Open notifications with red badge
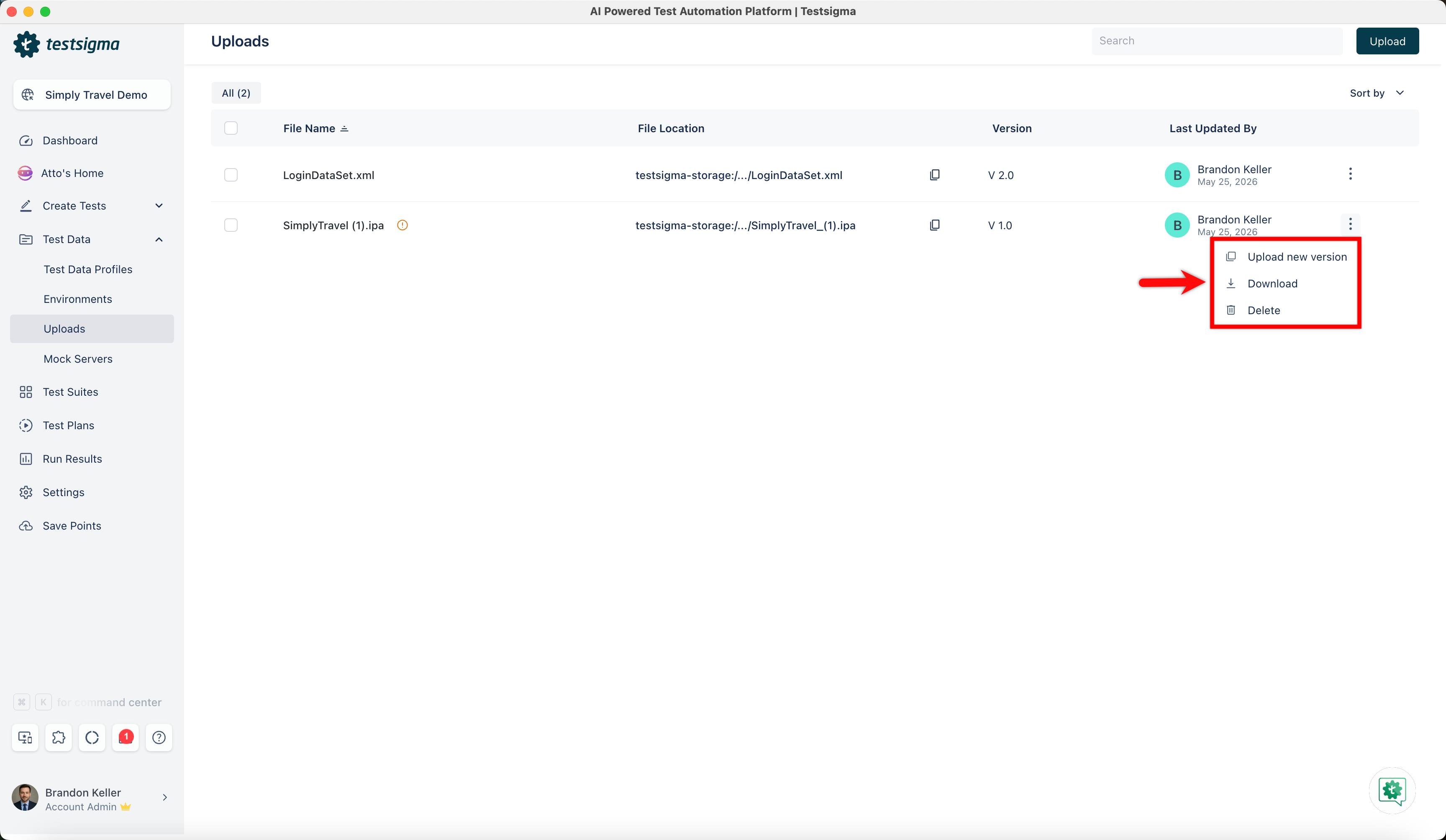This screenshot has width=1446, height=840. coord(126,737)
